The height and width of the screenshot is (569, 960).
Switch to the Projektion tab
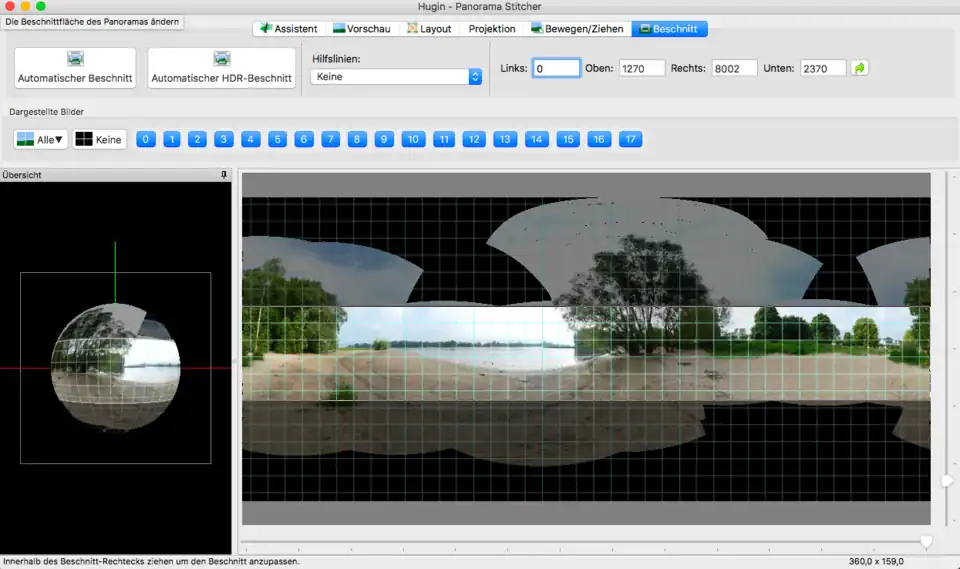[x=492, y=29]
